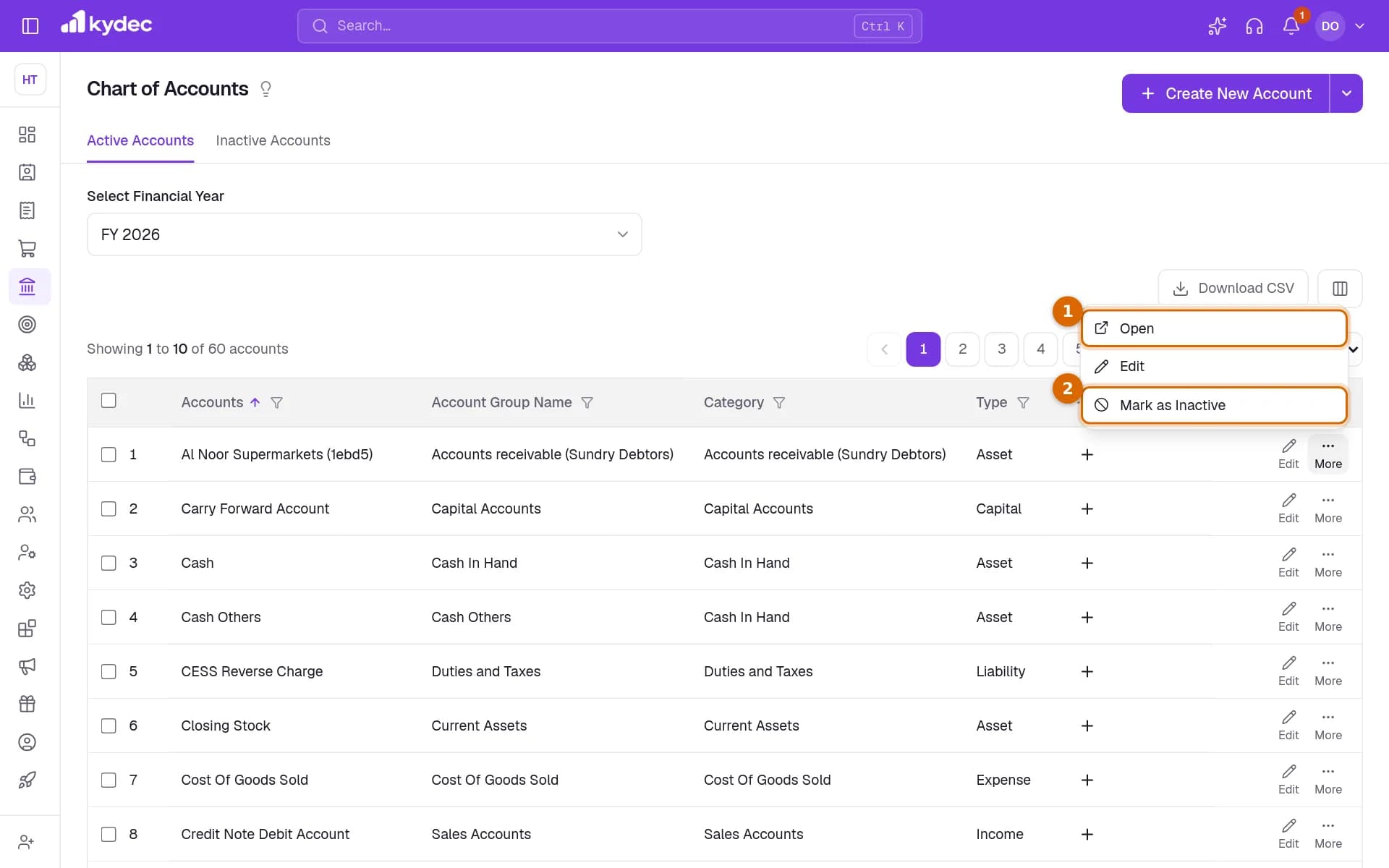Check the CESS Reverse Charge row checkbox

[109, 672]
